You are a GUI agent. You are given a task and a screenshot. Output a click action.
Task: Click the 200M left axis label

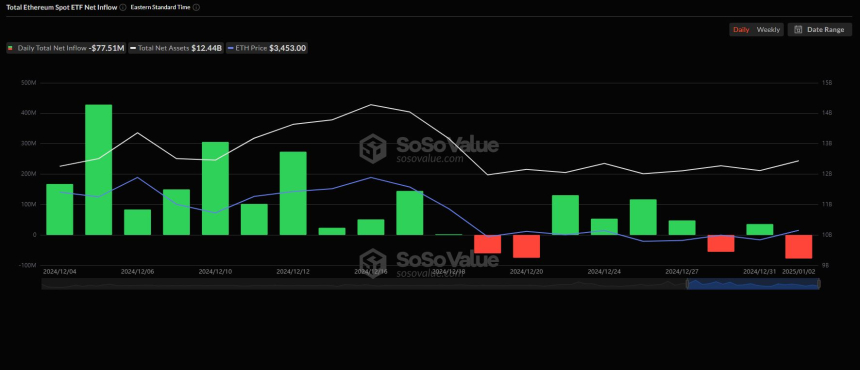[29, 174]
